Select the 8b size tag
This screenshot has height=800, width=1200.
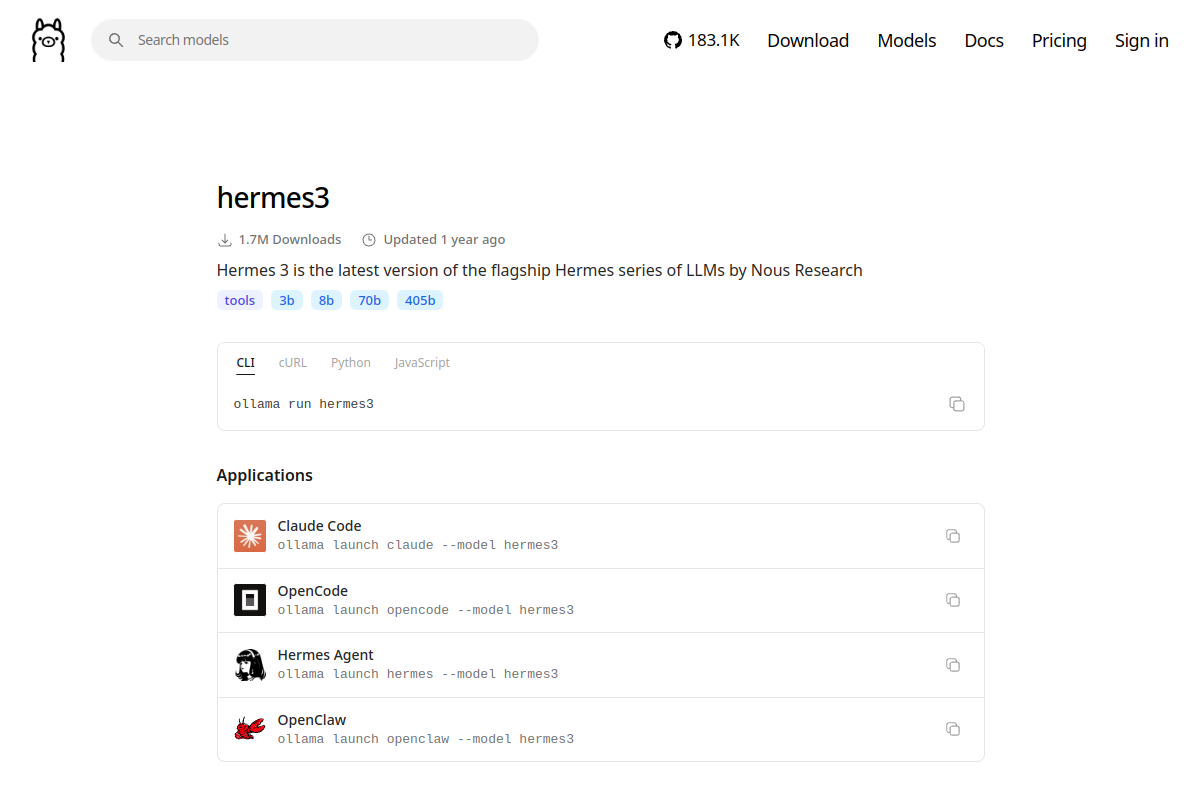pos(326,300)
